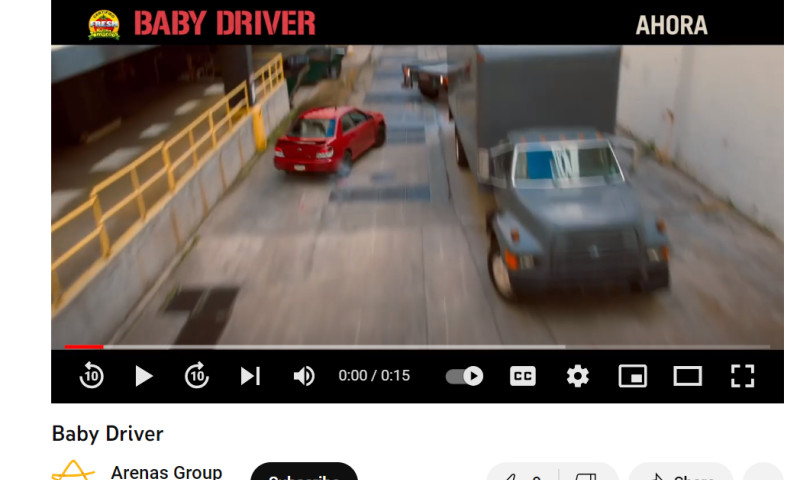Screen dimensions: 800x480
Task: Skip forward 10 seconds
Action: pos(197,376)
